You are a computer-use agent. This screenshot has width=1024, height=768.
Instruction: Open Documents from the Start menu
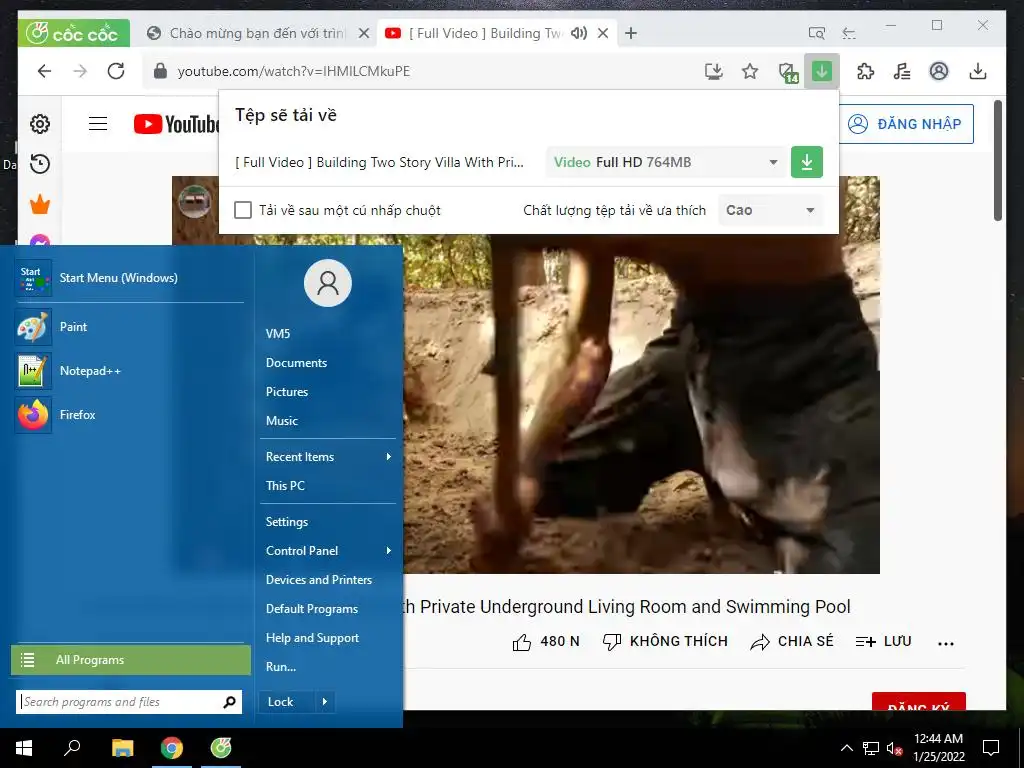[x=296, y=362]
